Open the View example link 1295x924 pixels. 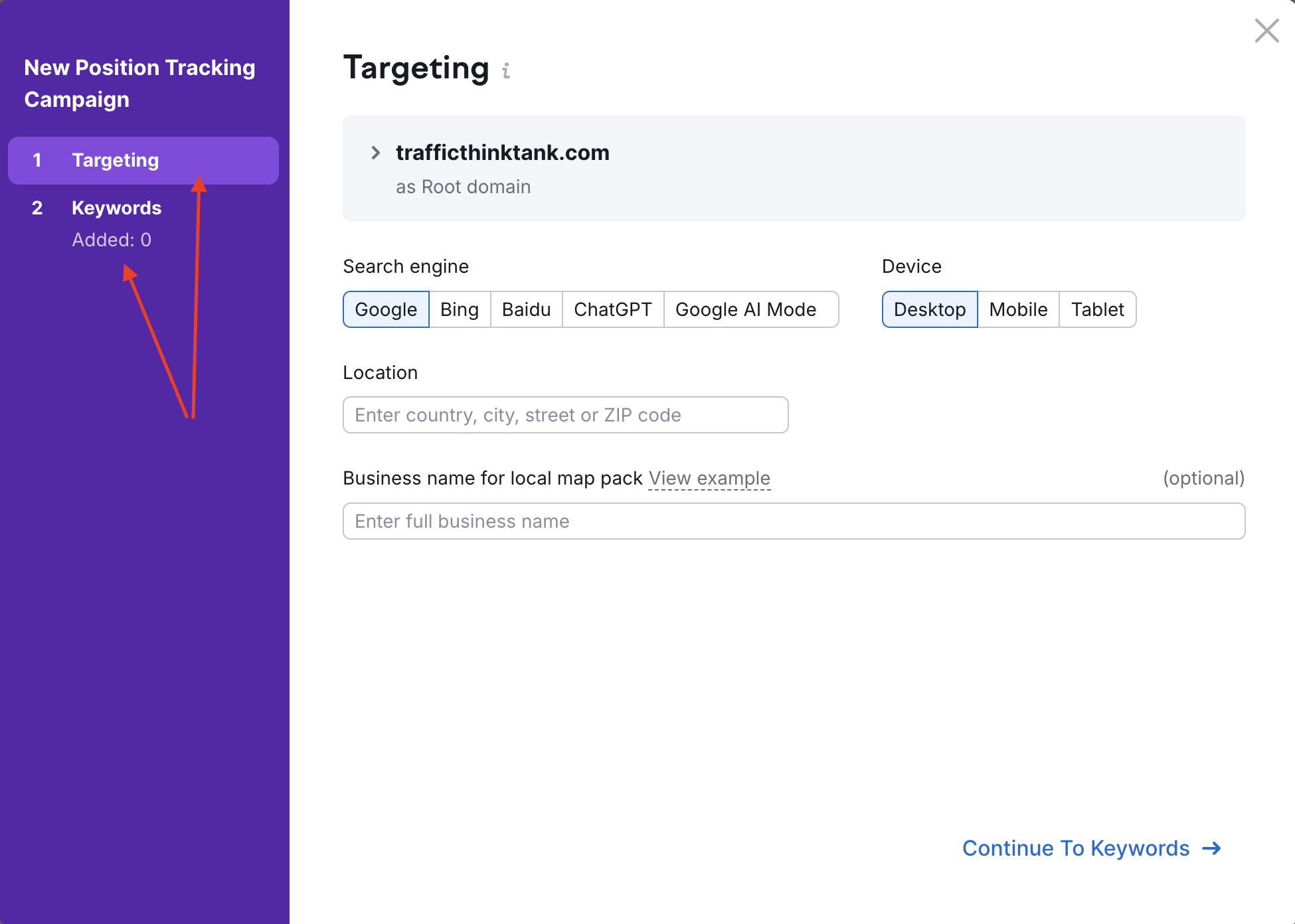tap(709, 478)
